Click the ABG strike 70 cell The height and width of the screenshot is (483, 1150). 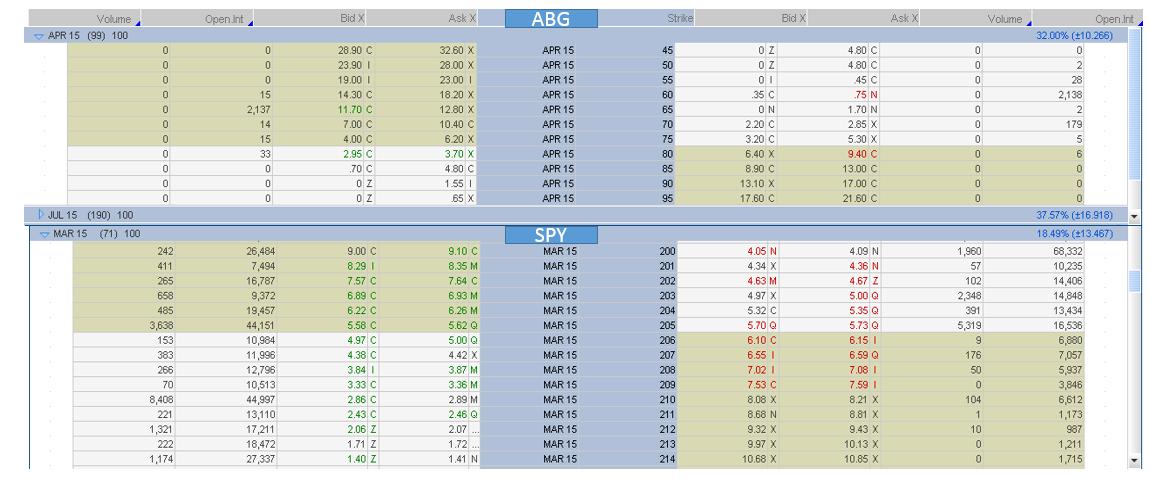tap(667, 125)
